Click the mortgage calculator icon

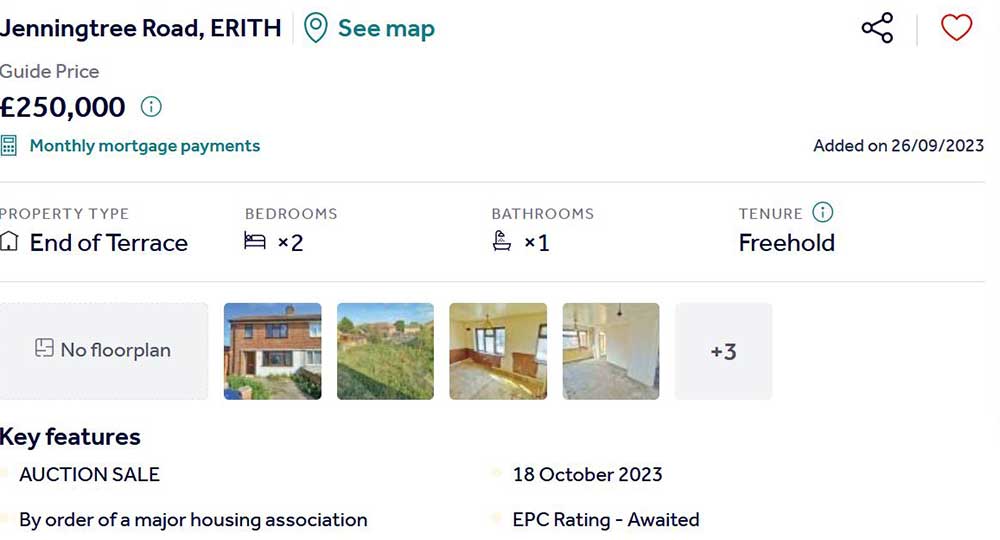9,146
